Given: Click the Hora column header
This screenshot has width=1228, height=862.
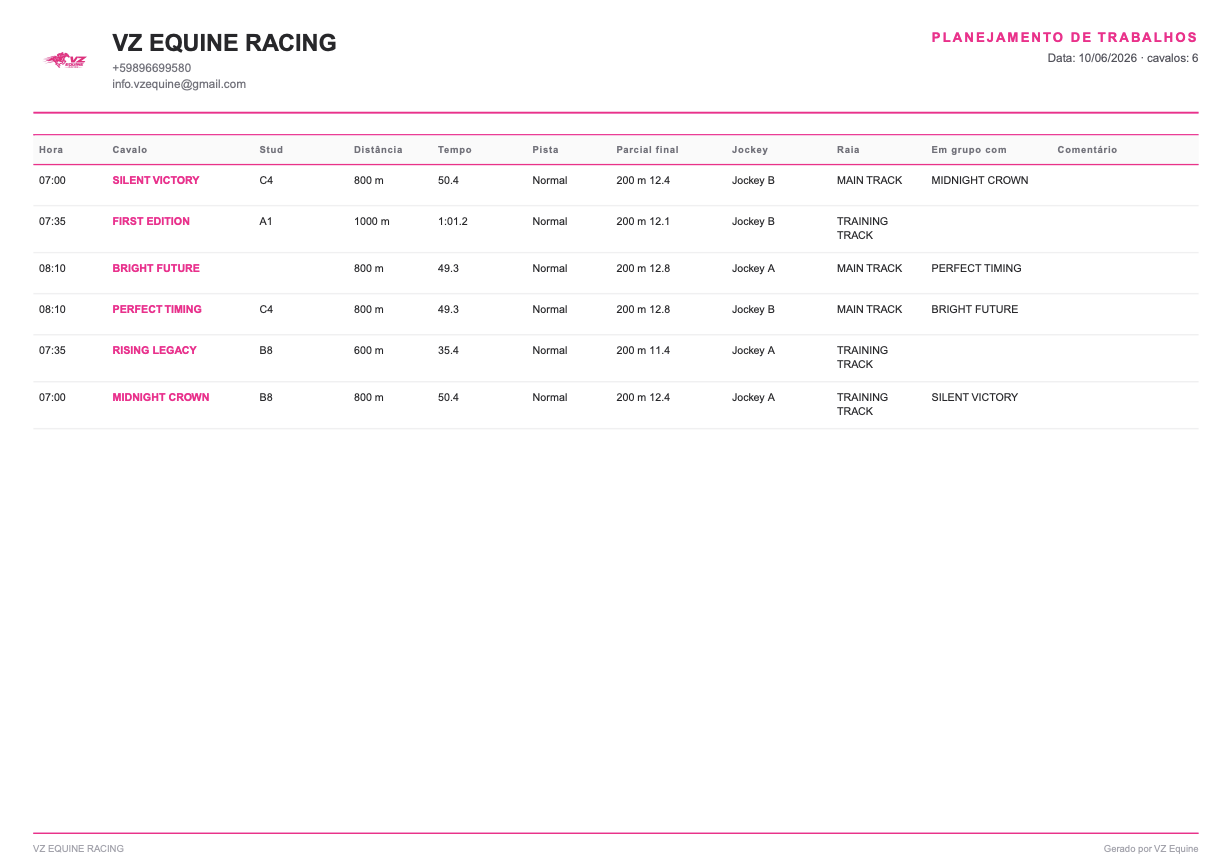Looking at the screenshot, I should [x=51, y=150].
